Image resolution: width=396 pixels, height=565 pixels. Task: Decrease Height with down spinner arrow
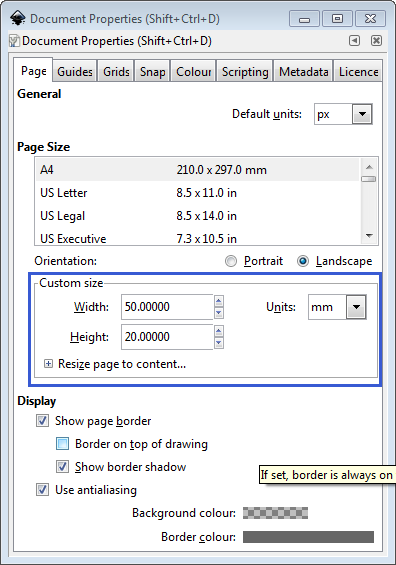click(219, 343)
